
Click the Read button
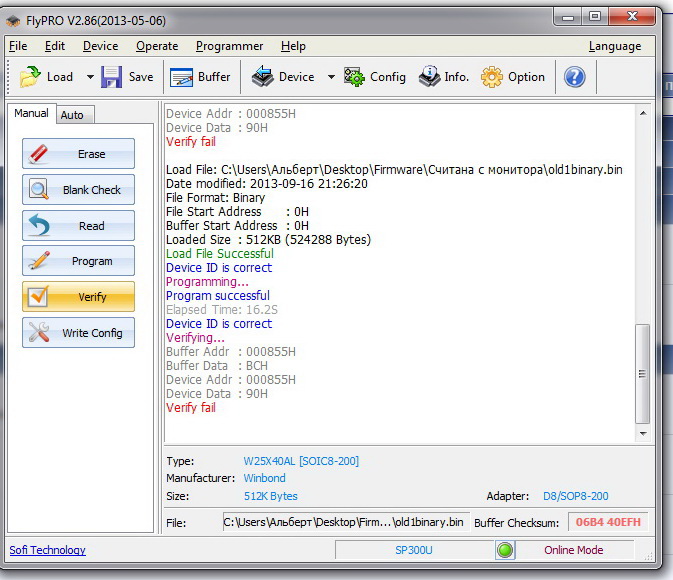tap(78, 226)
